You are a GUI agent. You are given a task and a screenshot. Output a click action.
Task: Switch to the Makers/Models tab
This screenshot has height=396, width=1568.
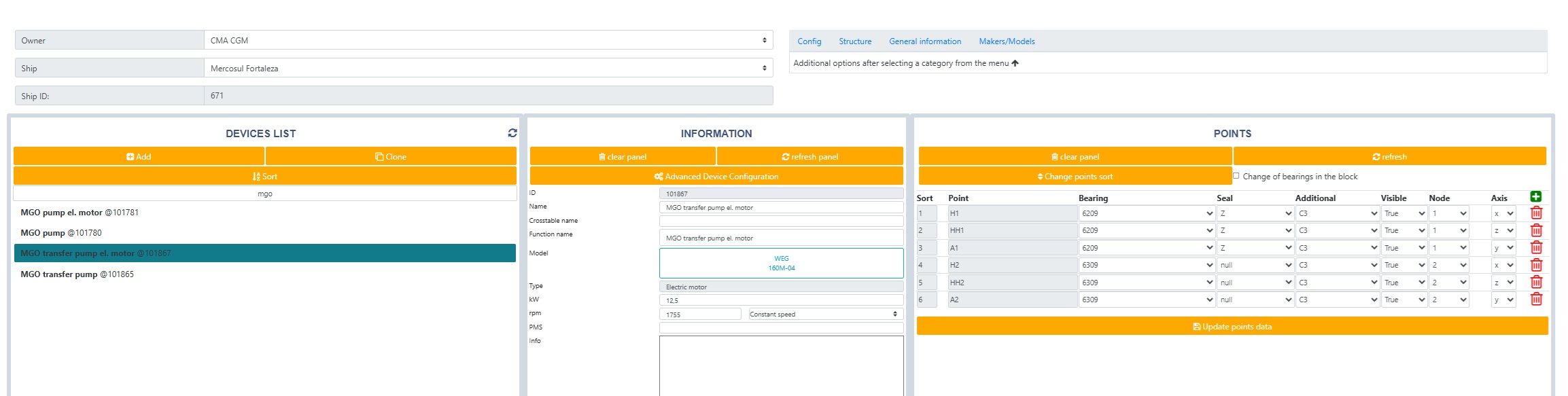(1006, 41)
